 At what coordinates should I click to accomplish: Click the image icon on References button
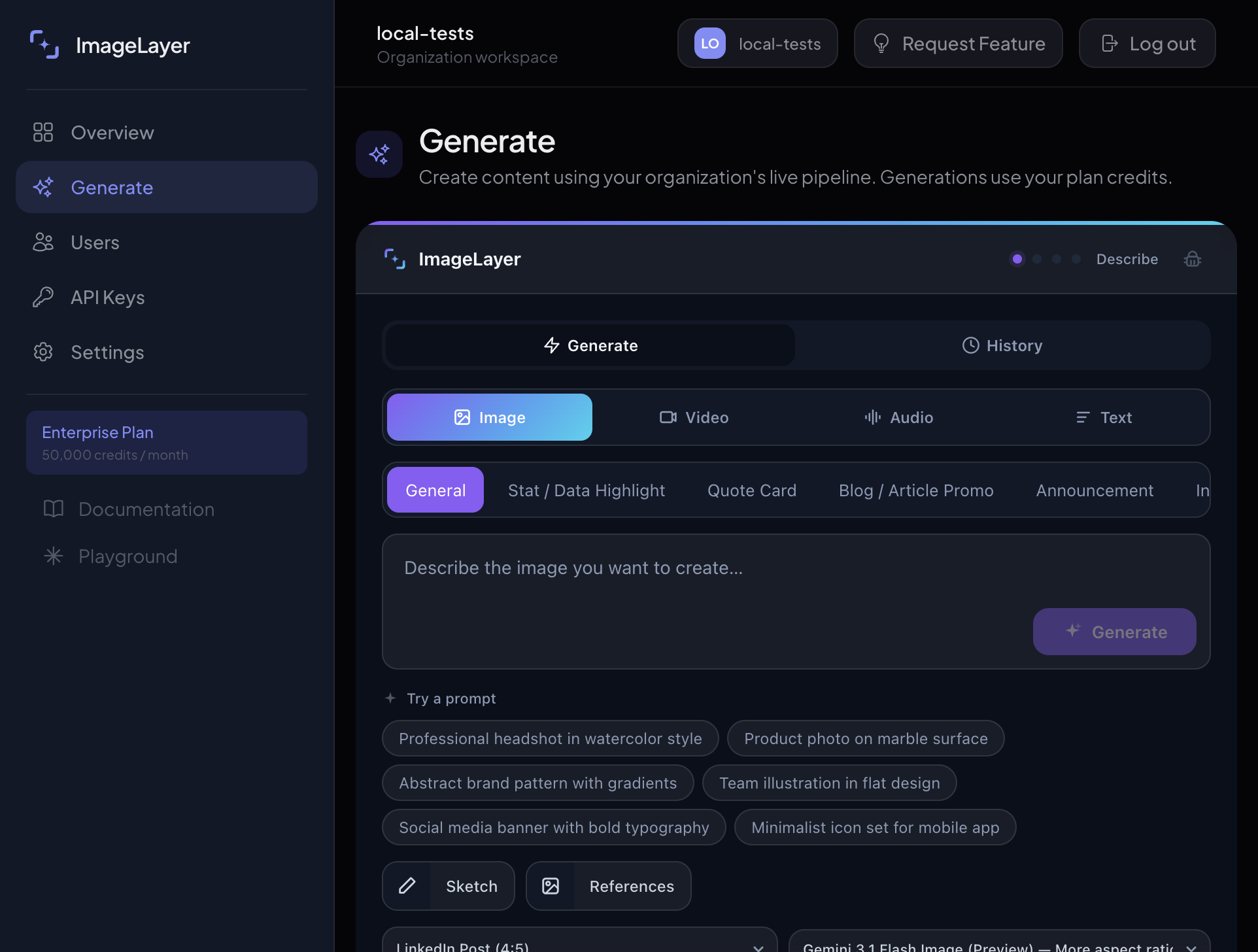(x=551, y=886)
